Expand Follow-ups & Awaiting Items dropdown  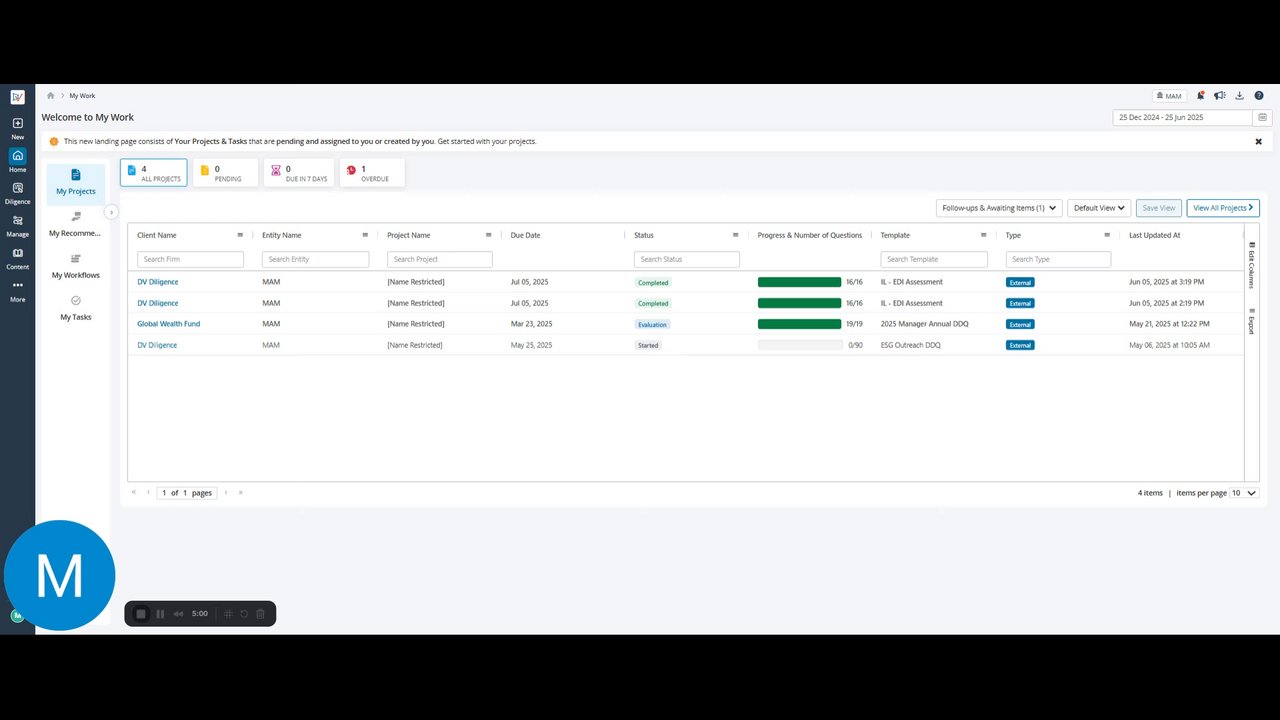tap(999, 208)
